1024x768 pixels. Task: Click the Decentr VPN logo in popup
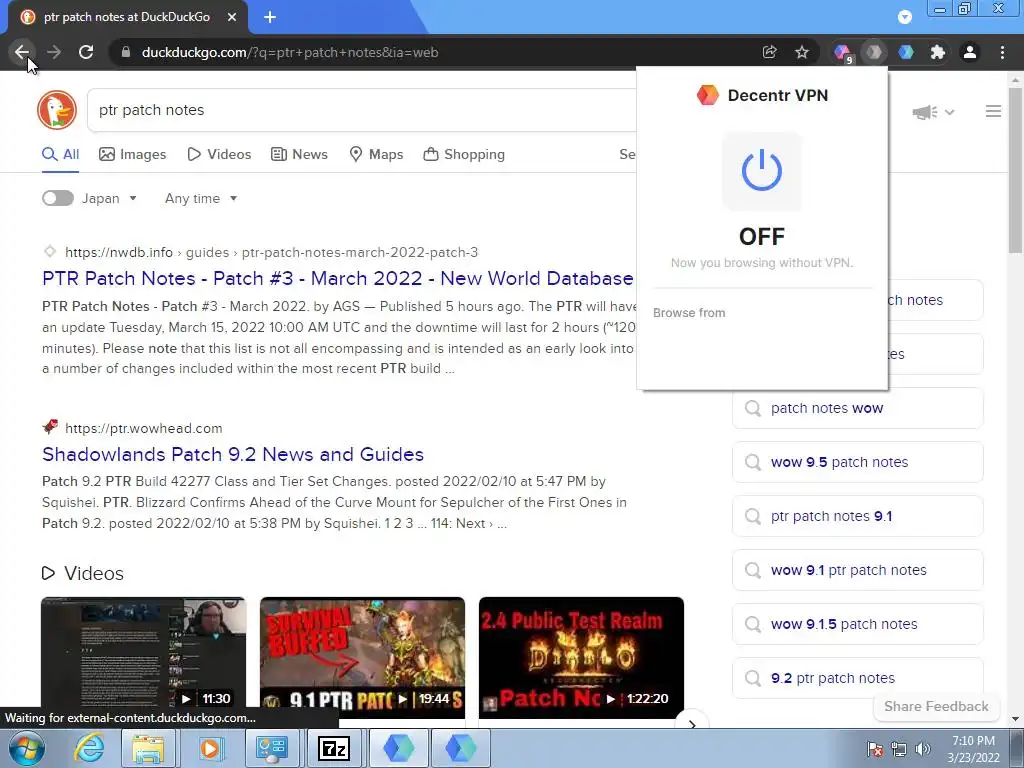tap(707, 95)
